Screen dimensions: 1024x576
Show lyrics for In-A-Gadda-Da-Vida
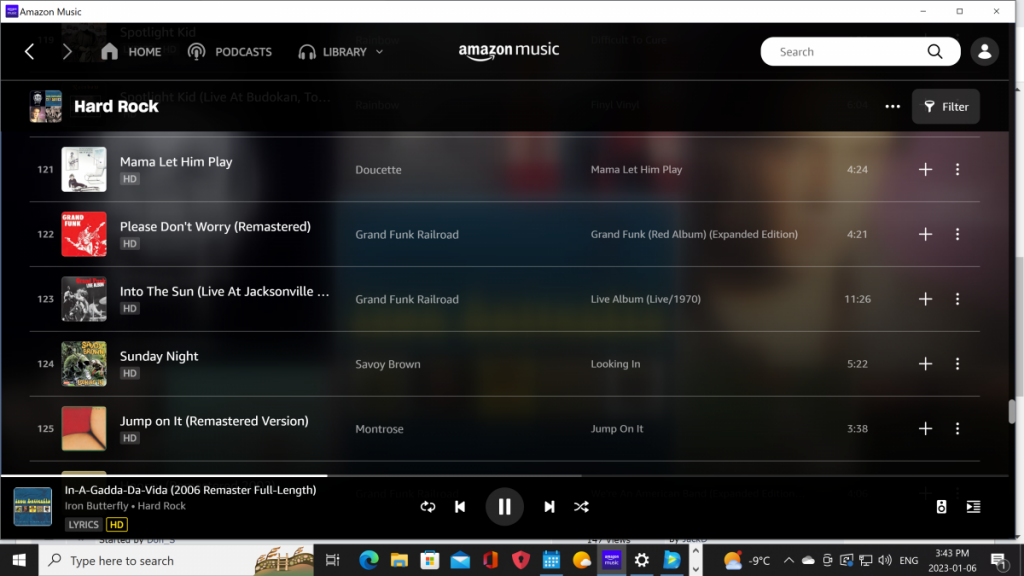pyautogui.click(x=84, y=524)
